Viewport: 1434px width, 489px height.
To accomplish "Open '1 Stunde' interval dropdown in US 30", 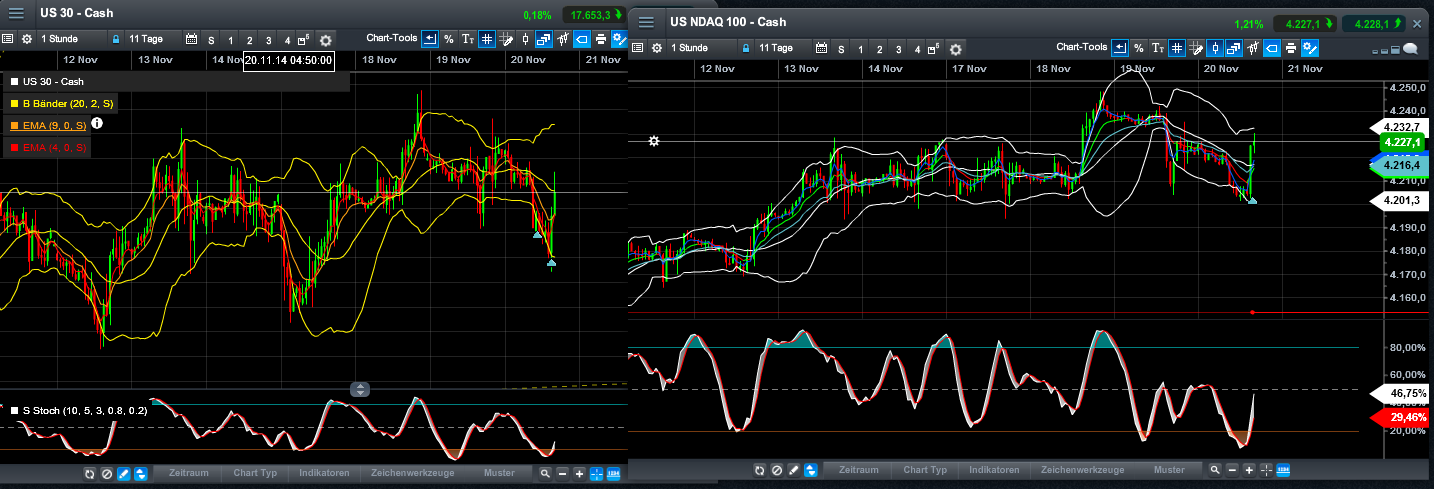I will pos(71,39).
